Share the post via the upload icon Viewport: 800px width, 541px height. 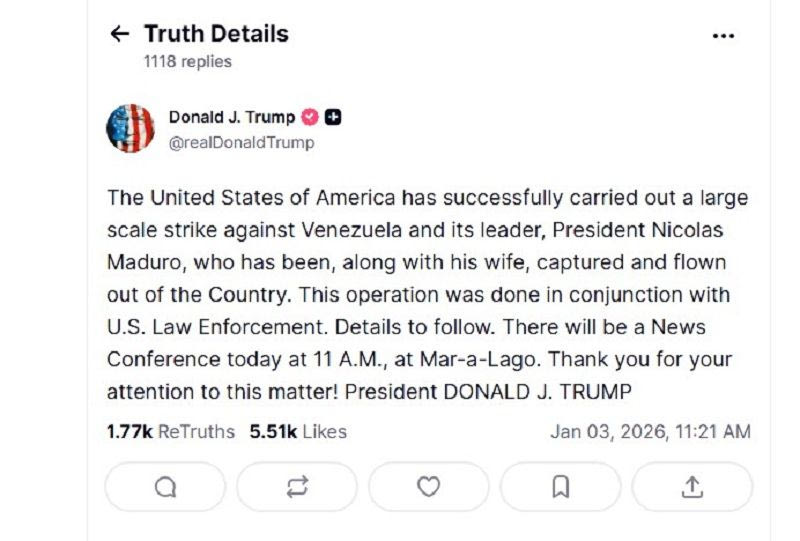coord(692,487)
